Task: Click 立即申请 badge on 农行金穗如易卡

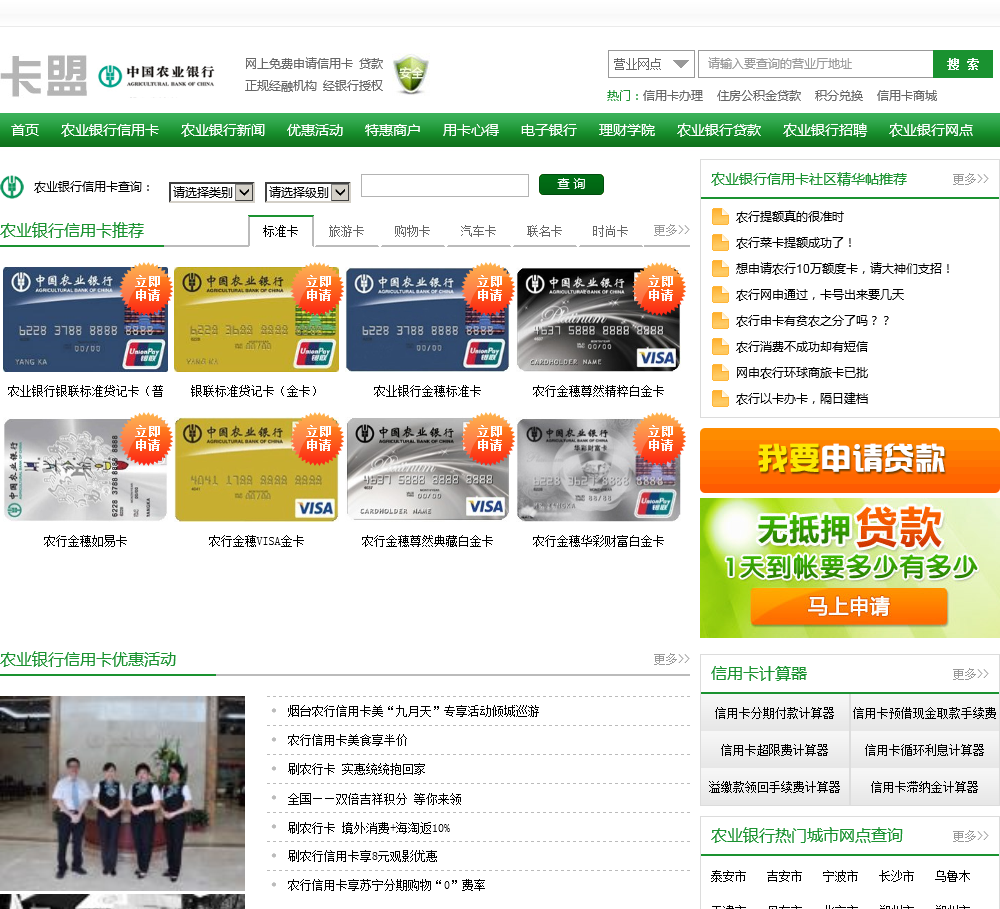Action: point(147,439)
